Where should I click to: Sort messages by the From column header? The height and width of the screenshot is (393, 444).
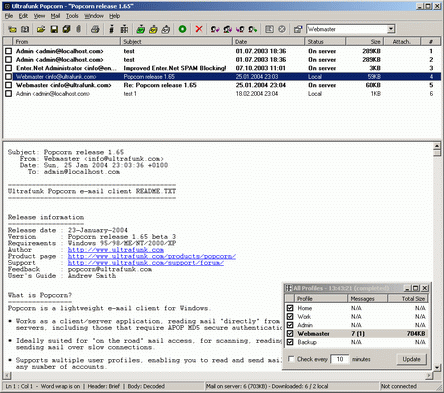[x=66, y=42]
